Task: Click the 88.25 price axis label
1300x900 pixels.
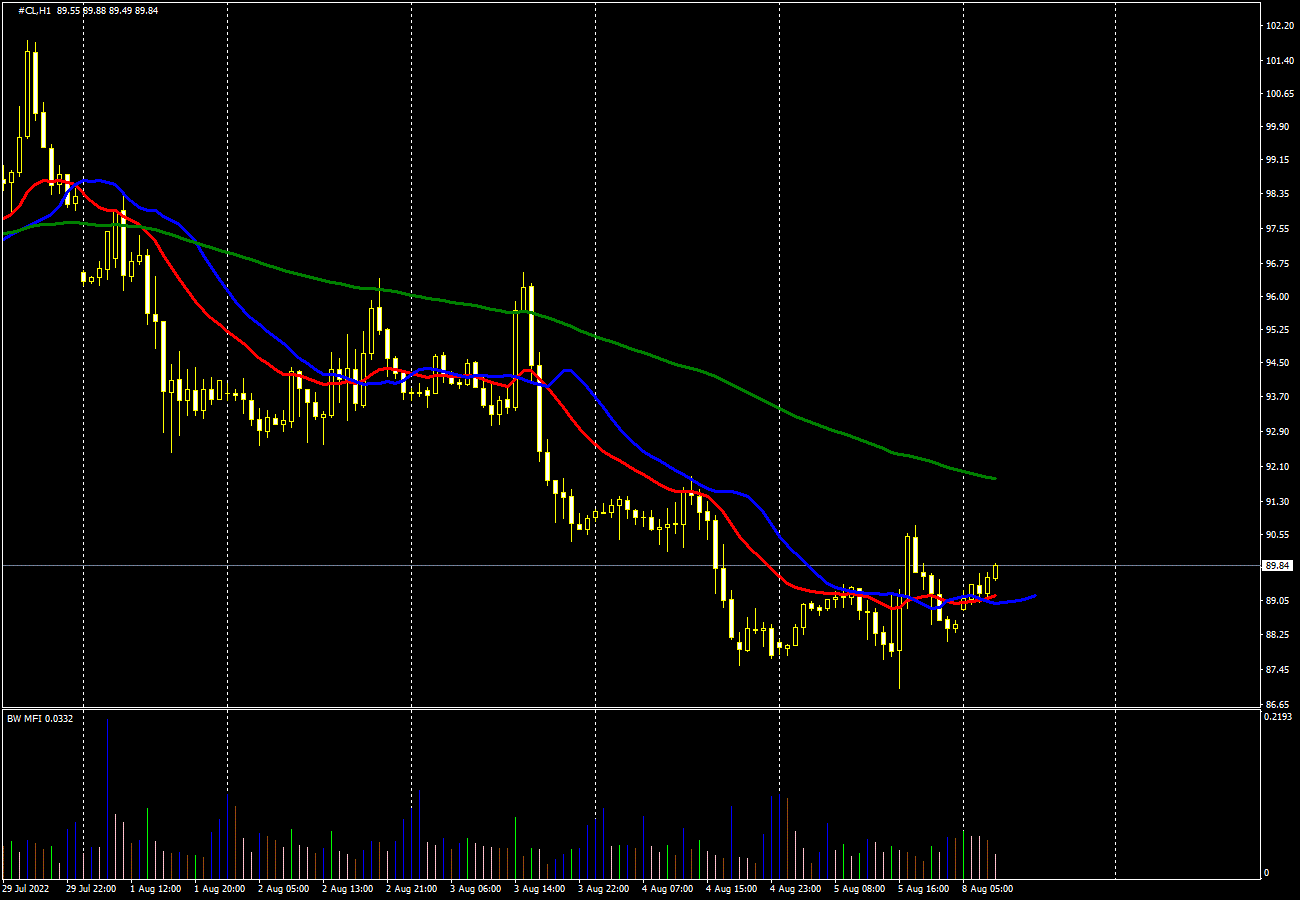Action: 1279,635
